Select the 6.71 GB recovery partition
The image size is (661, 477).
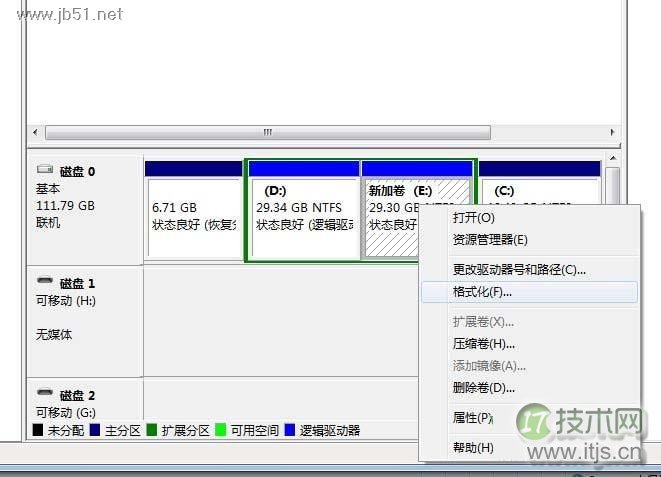click(194, 210)
